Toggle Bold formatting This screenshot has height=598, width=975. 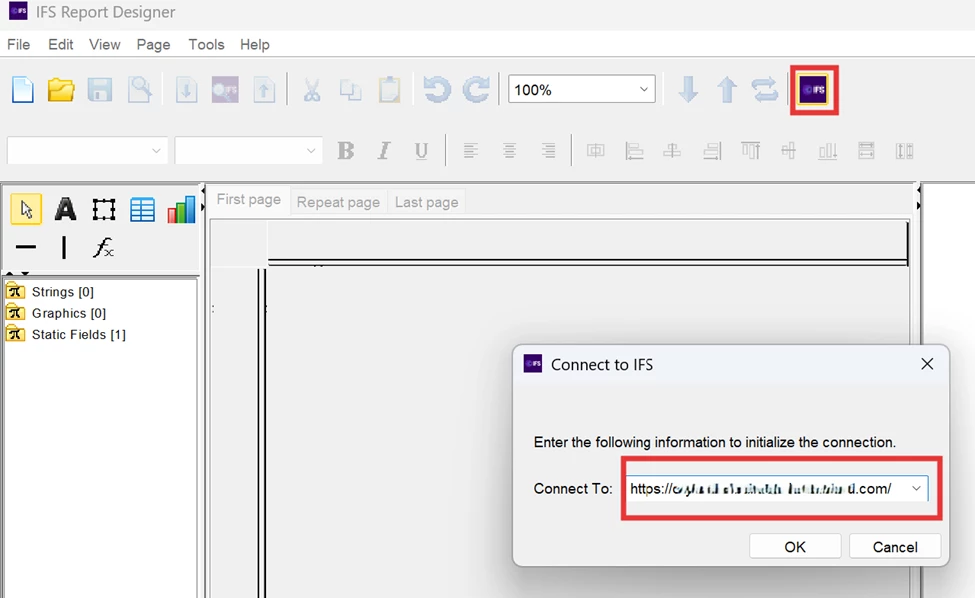[x=346, y=150]
